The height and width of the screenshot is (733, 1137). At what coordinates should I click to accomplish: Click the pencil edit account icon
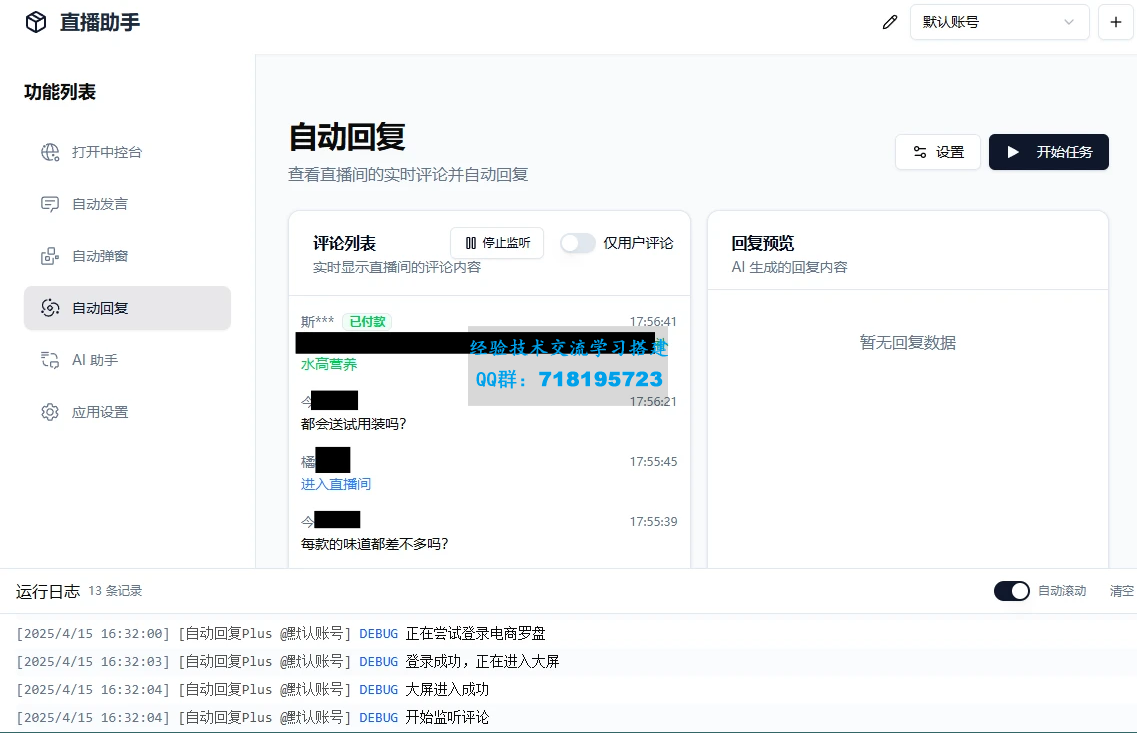(890, 22)
